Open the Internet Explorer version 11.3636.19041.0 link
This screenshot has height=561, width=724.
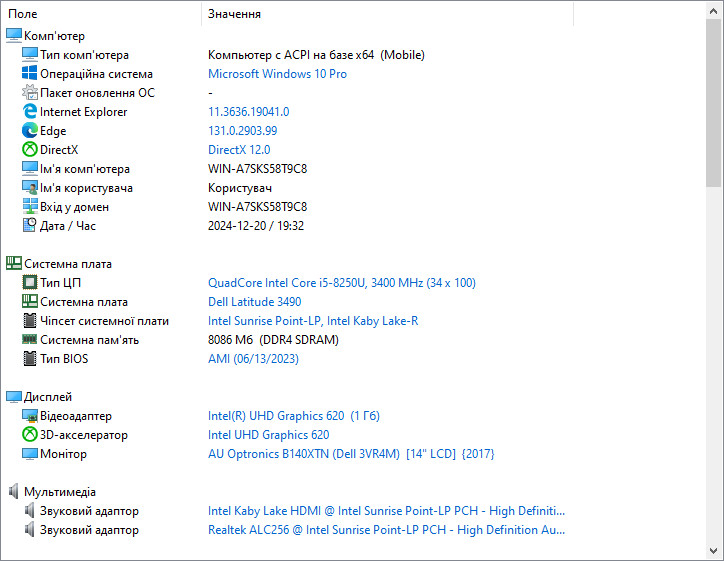[x=248, y=112]
